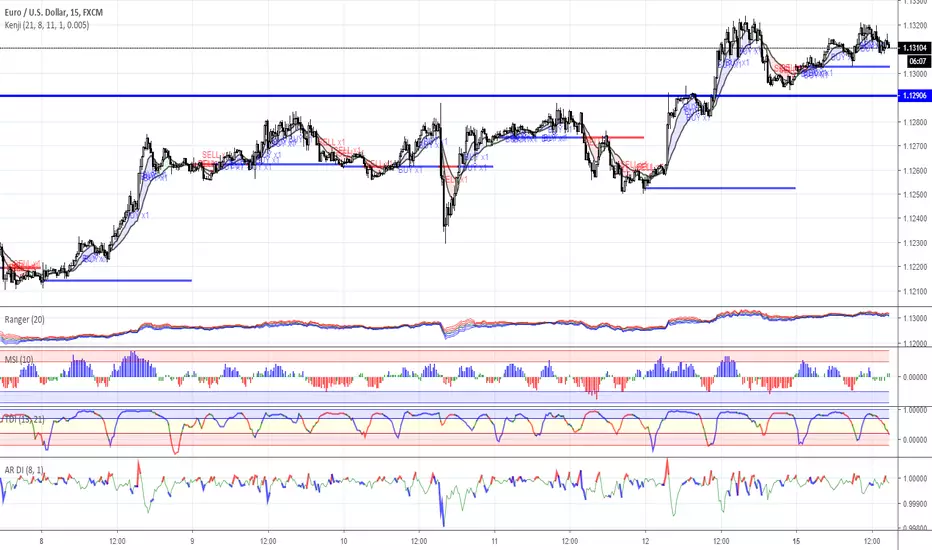
Task: Select the short blue line near 1.12100
Action: click(x=117, y=280)
